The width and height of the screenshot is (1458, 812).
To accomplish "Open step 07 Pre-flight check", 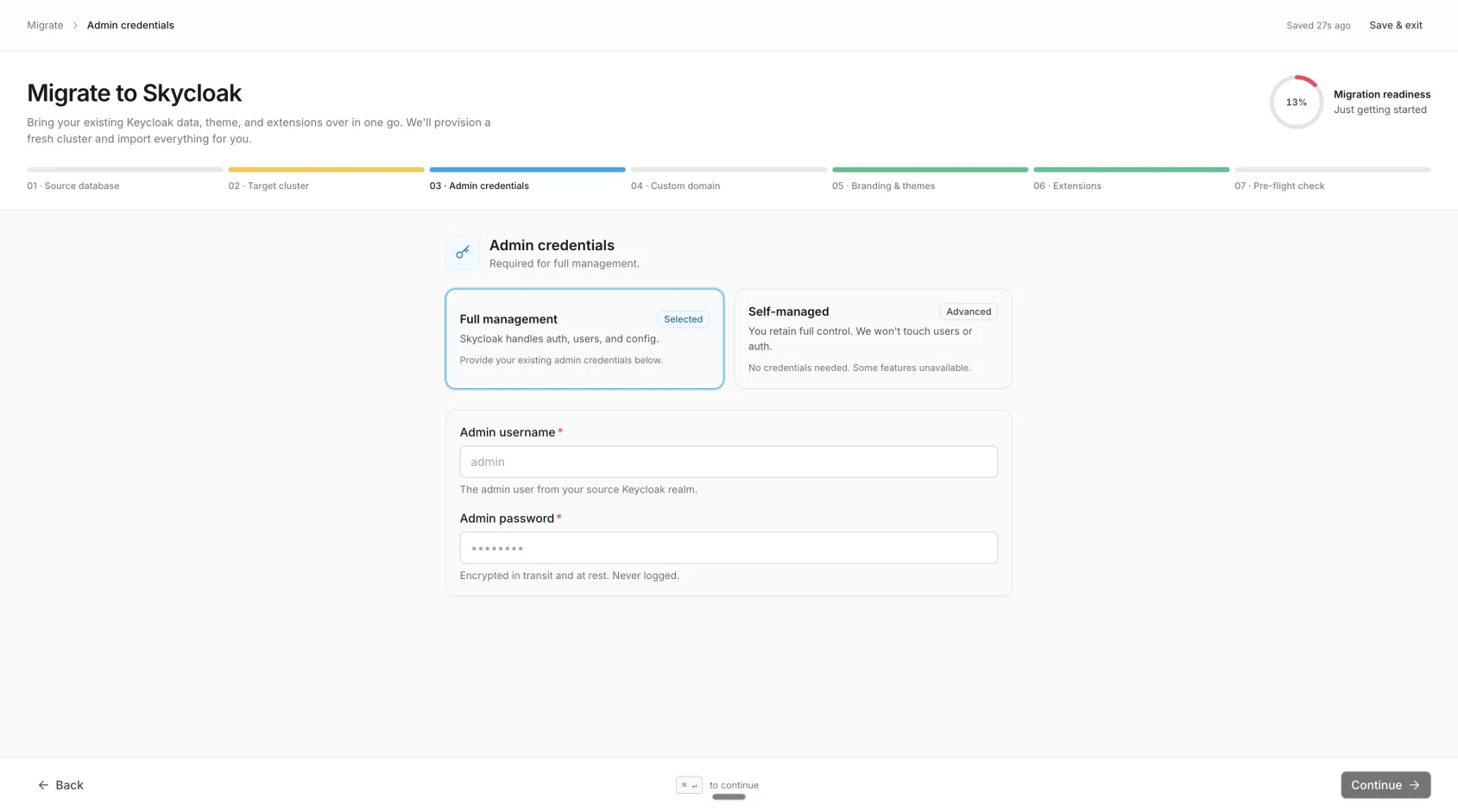I will [1332, 179].
